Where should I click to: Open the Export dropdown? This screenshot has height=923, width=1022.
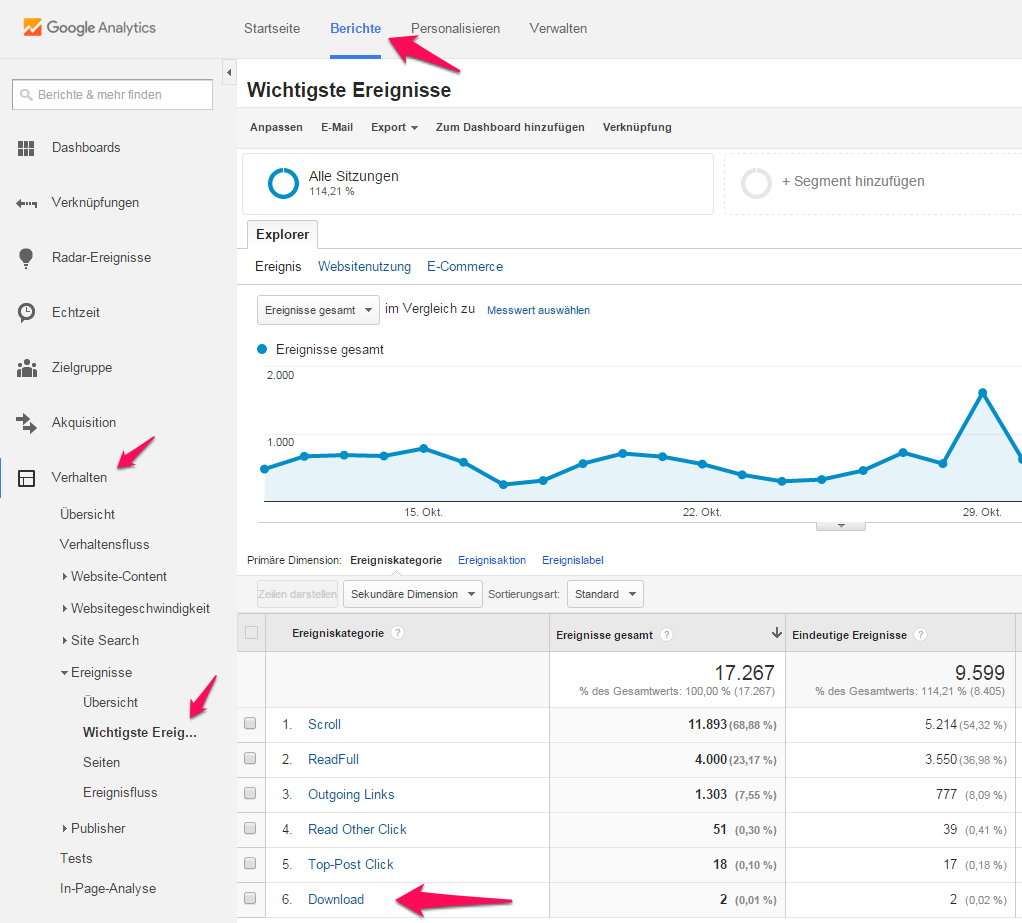click(394, 127)
